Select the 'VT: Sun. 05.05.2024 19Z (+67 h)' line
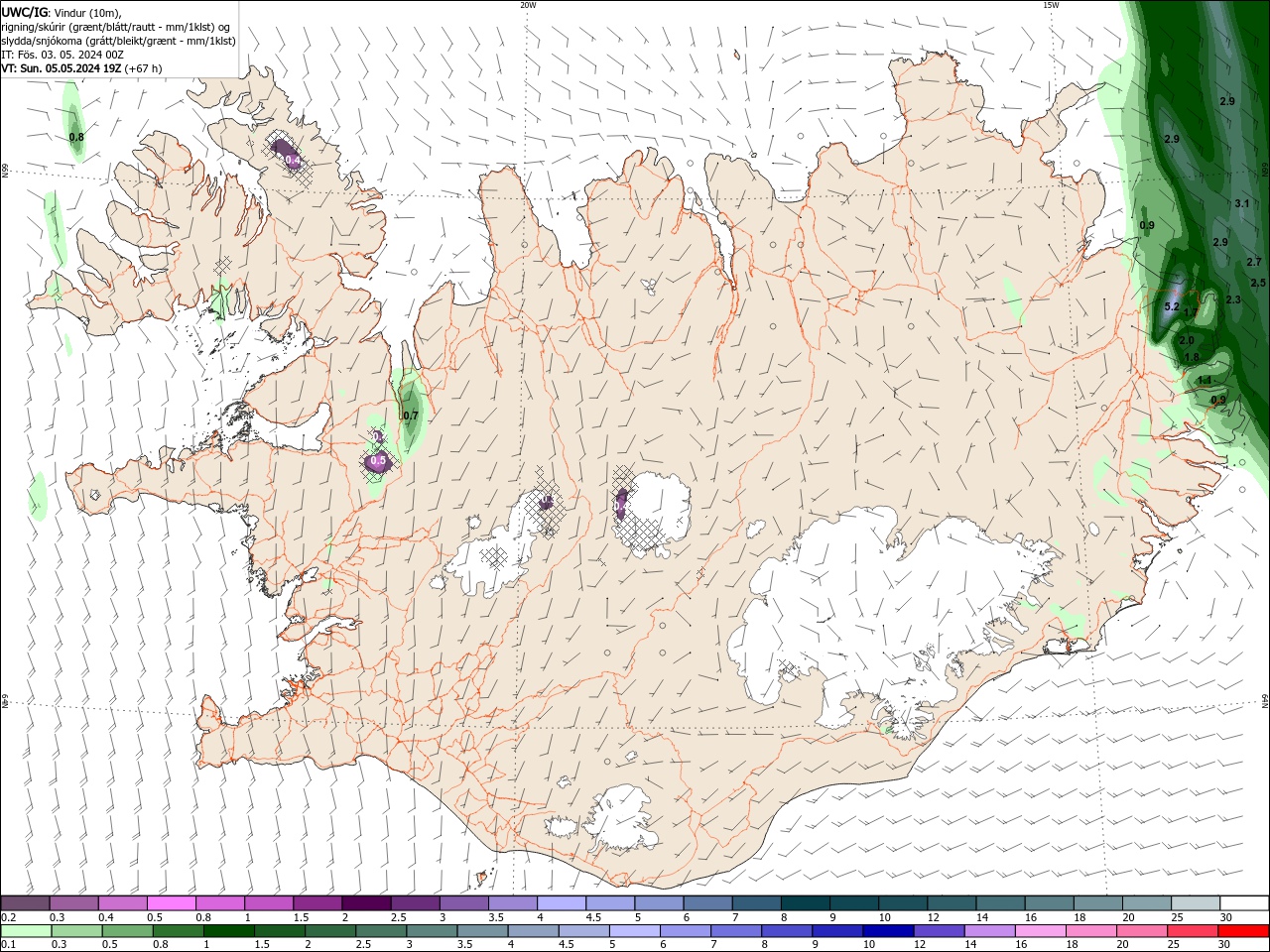Viewport: 1270px width, 952px height. (x=81, y=68)
